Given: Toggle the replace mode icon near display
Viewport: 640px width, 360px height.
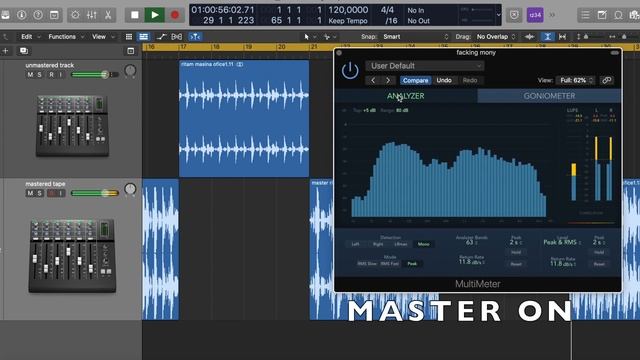Looking at the screenshot, I should pos(514,15).
